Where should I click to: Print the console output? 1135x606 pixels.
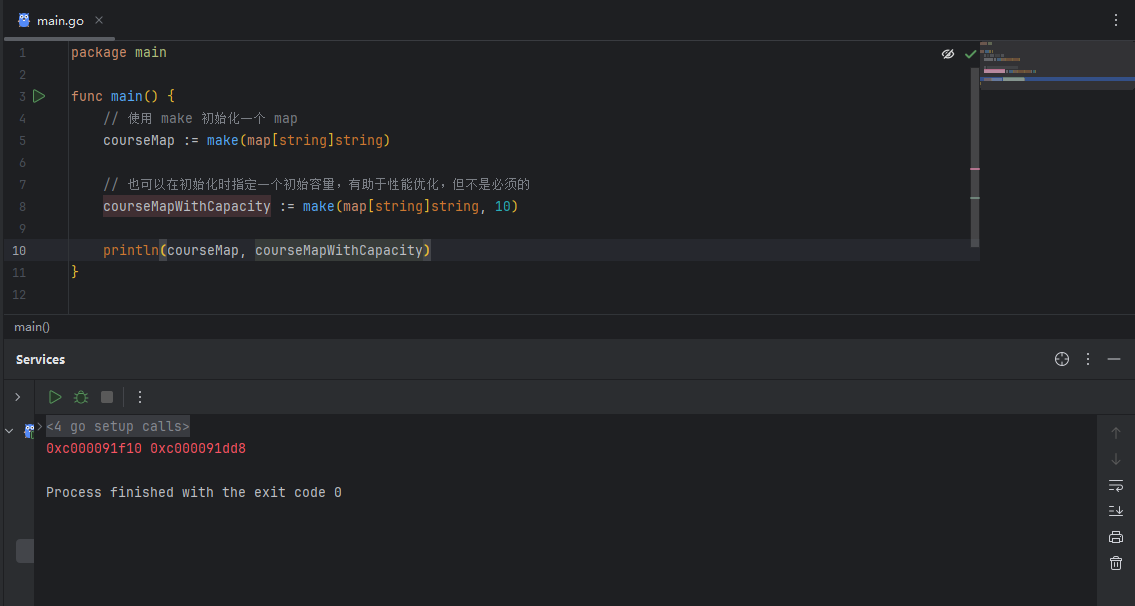click(x=1116, y=537)
